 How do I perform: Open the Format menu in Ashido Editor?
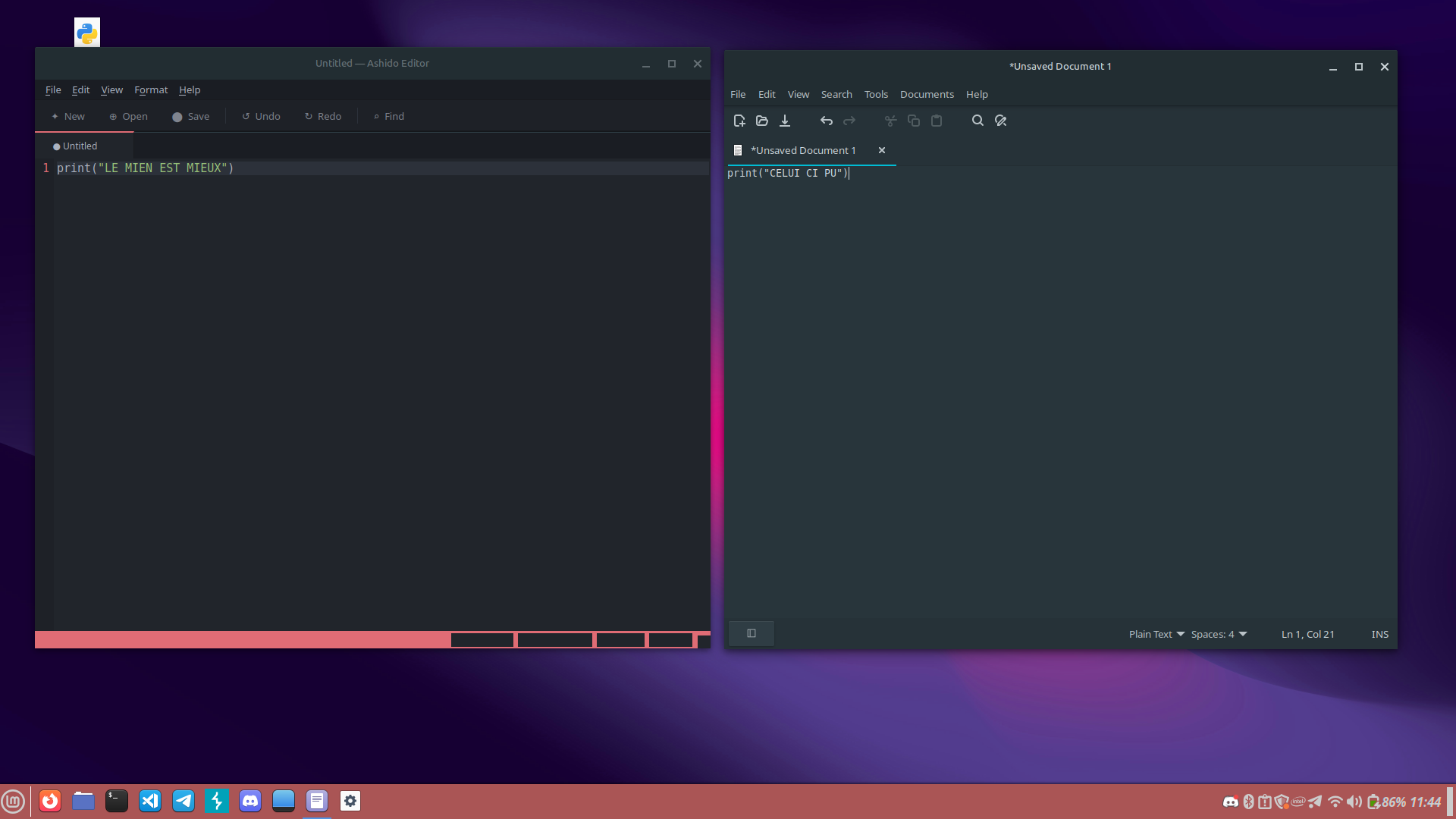151,89
